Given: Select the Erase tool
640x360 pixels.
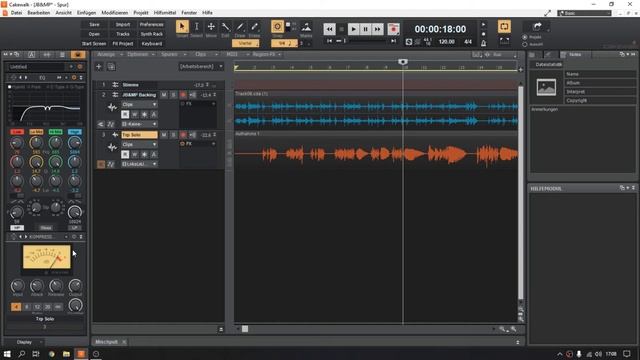Looking at the screenshot, I should 254,27.
